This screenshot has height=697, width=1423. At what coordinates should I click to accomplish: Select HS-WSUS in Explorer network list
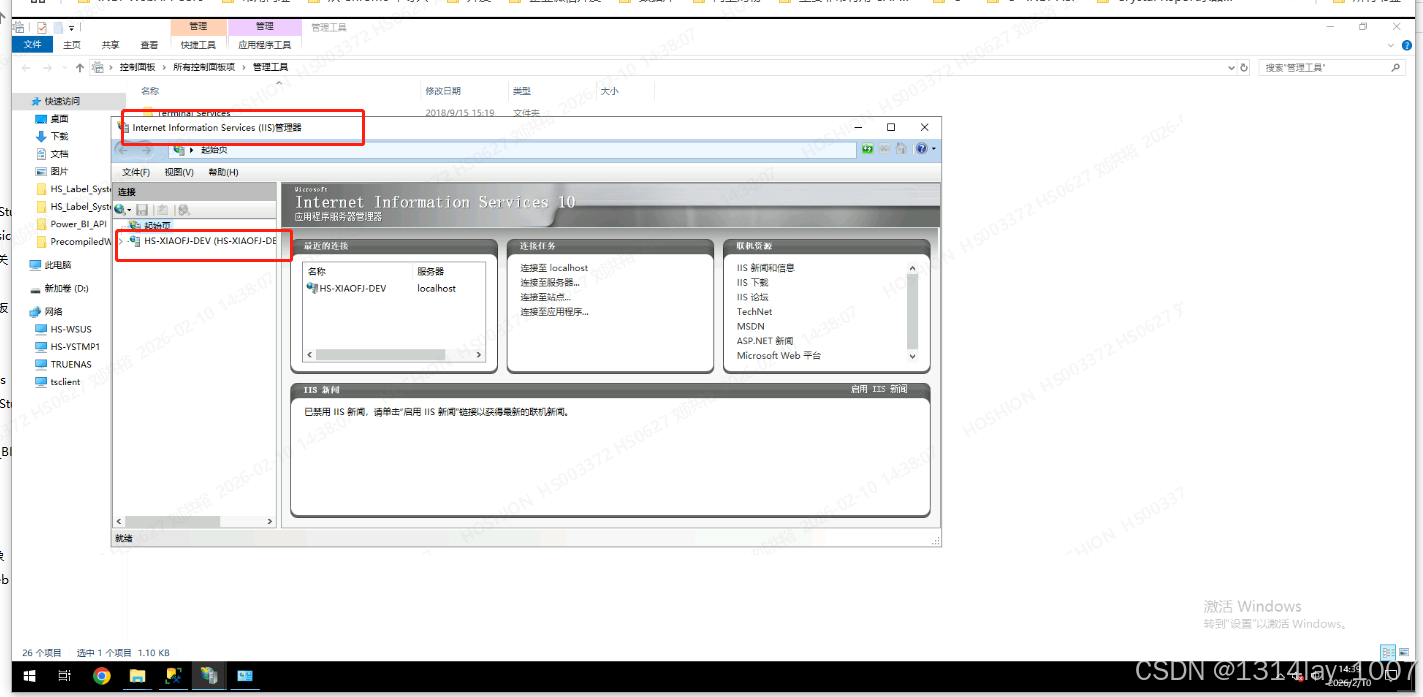pos(71,329)
